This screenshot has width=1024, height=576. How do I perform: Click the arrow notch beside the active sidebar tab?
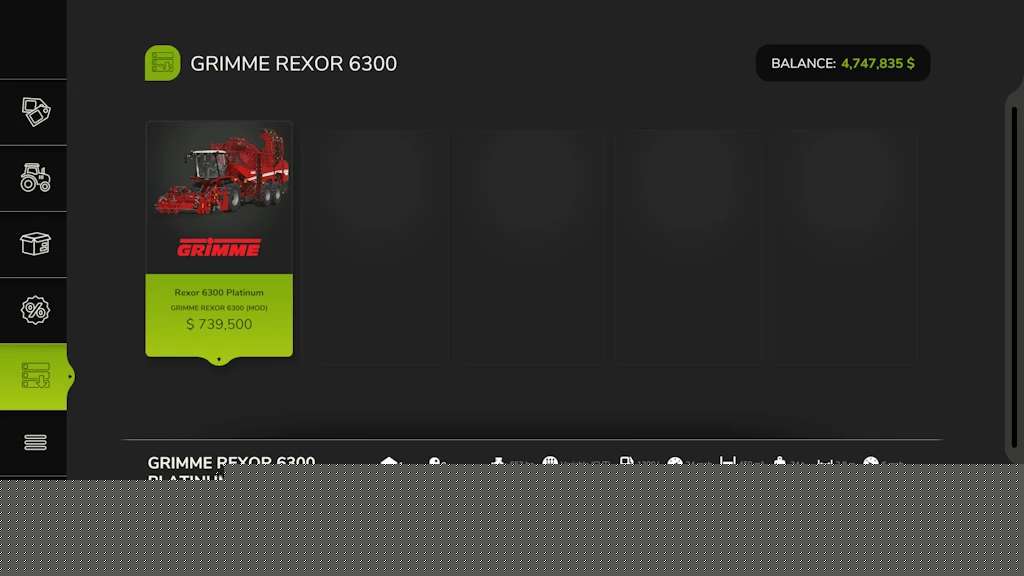coord(70,376)
